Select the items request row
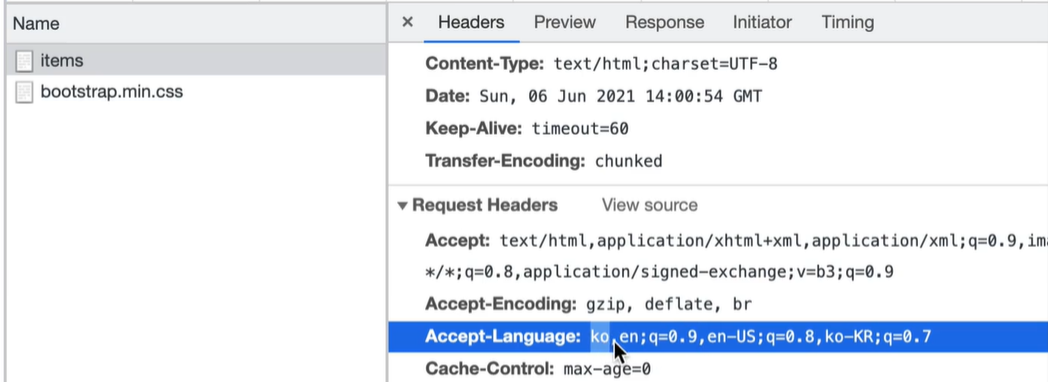Viewport: 1048px width, 382px height. (x=196, y=61)
